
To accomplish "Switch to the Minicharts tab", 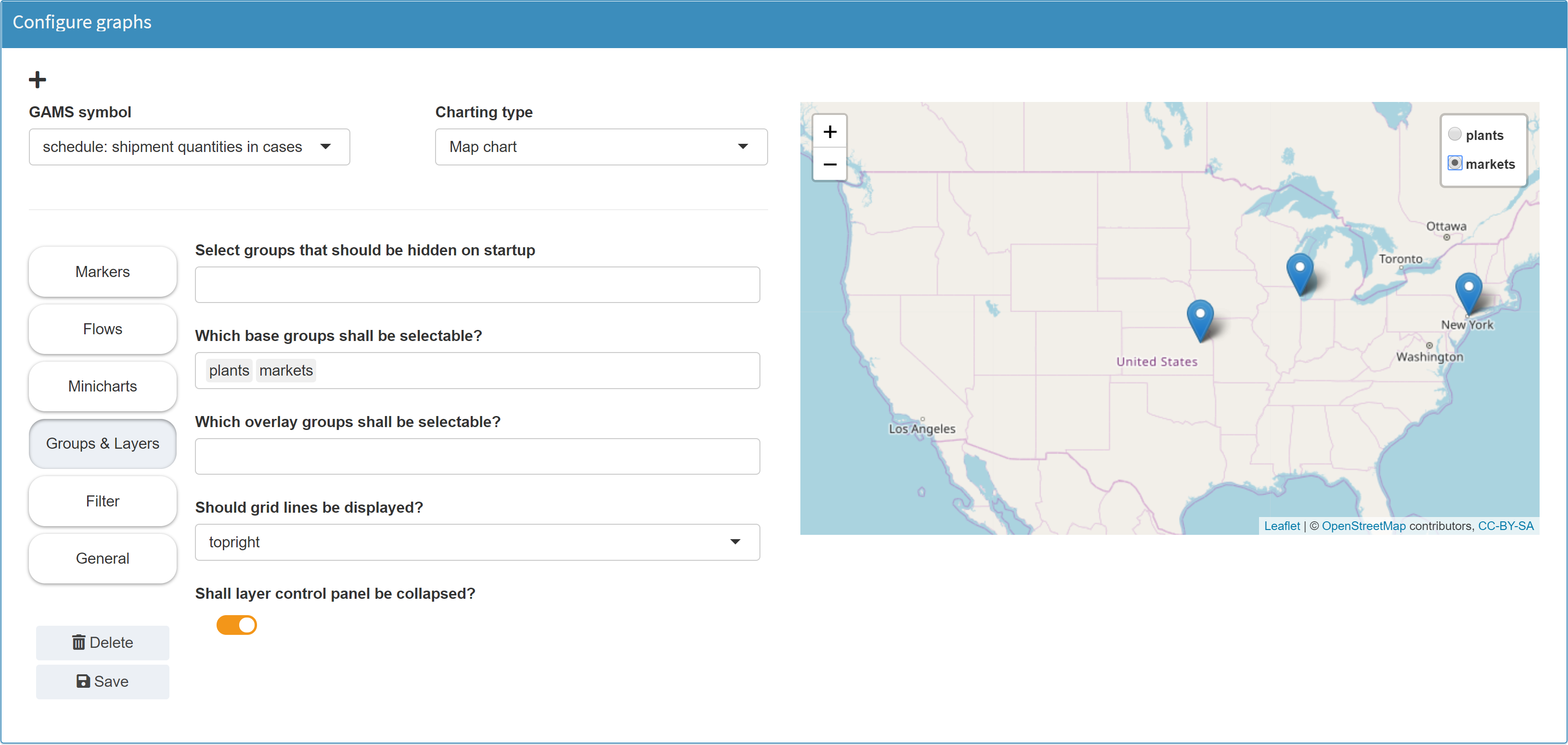I will pyautogui.click(x=102, y=386).
